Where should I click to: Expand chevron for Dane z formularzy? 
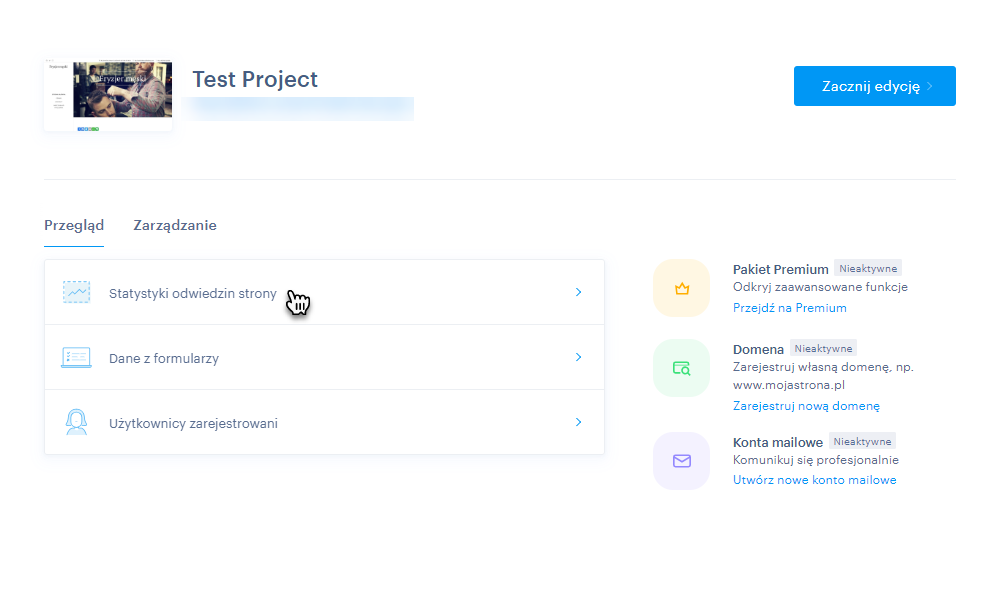click(x=579, y=357)
